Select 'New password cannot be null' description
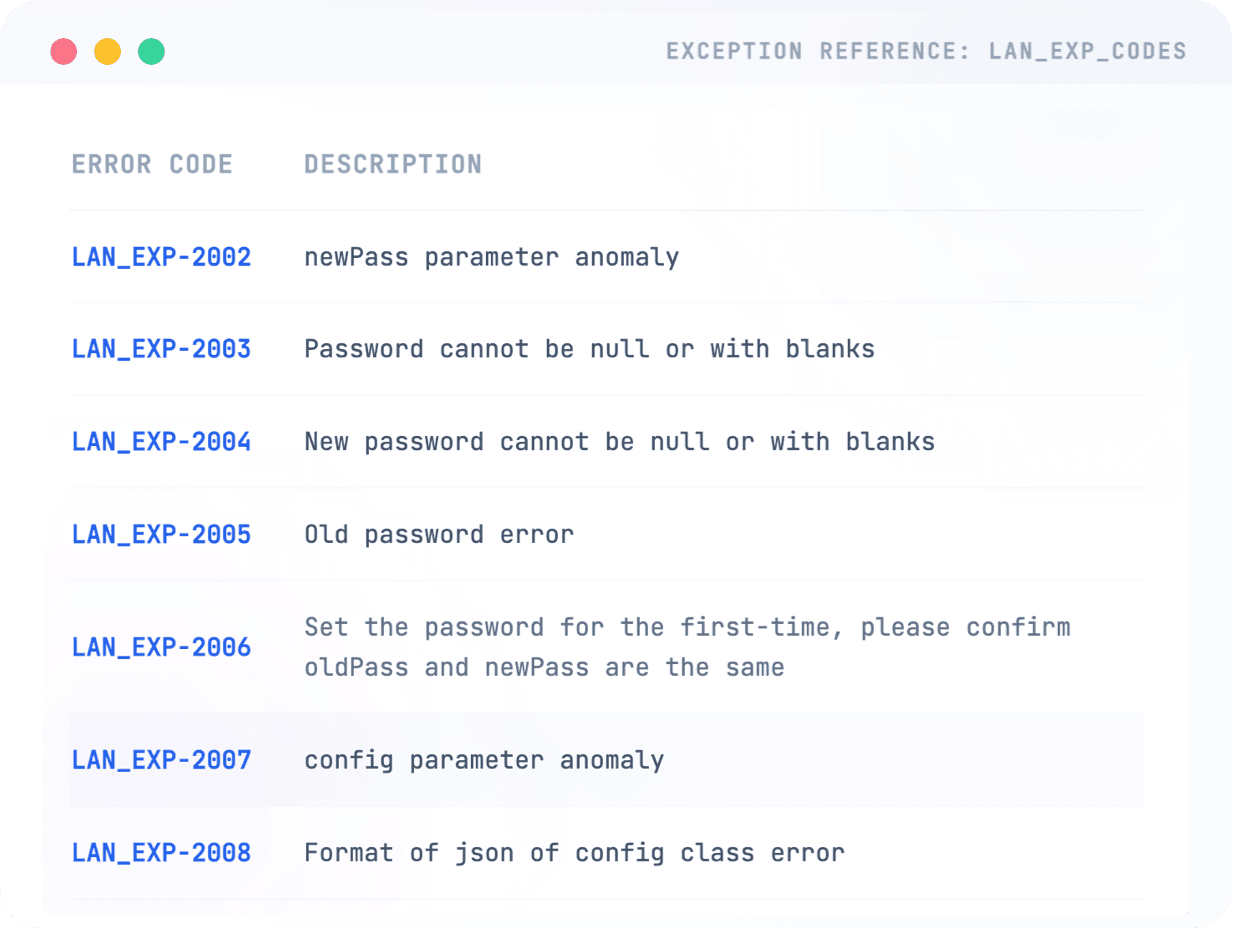1233x928 pixels. click(x=619, y=442)
